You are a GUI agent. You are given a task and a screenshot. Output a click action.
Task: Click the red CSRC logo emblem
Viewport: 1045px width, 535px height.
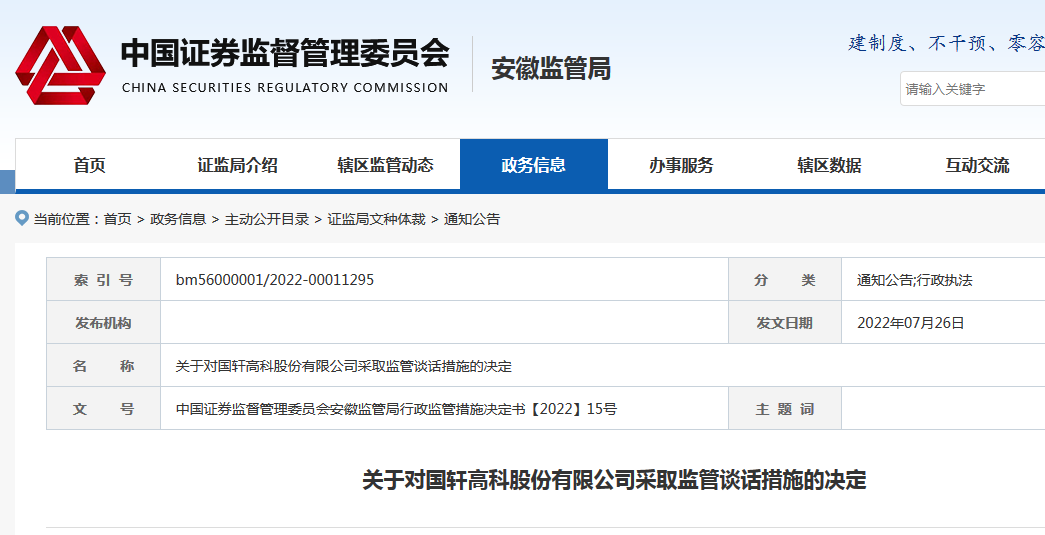pyautogui.click(x=60, y=65)
